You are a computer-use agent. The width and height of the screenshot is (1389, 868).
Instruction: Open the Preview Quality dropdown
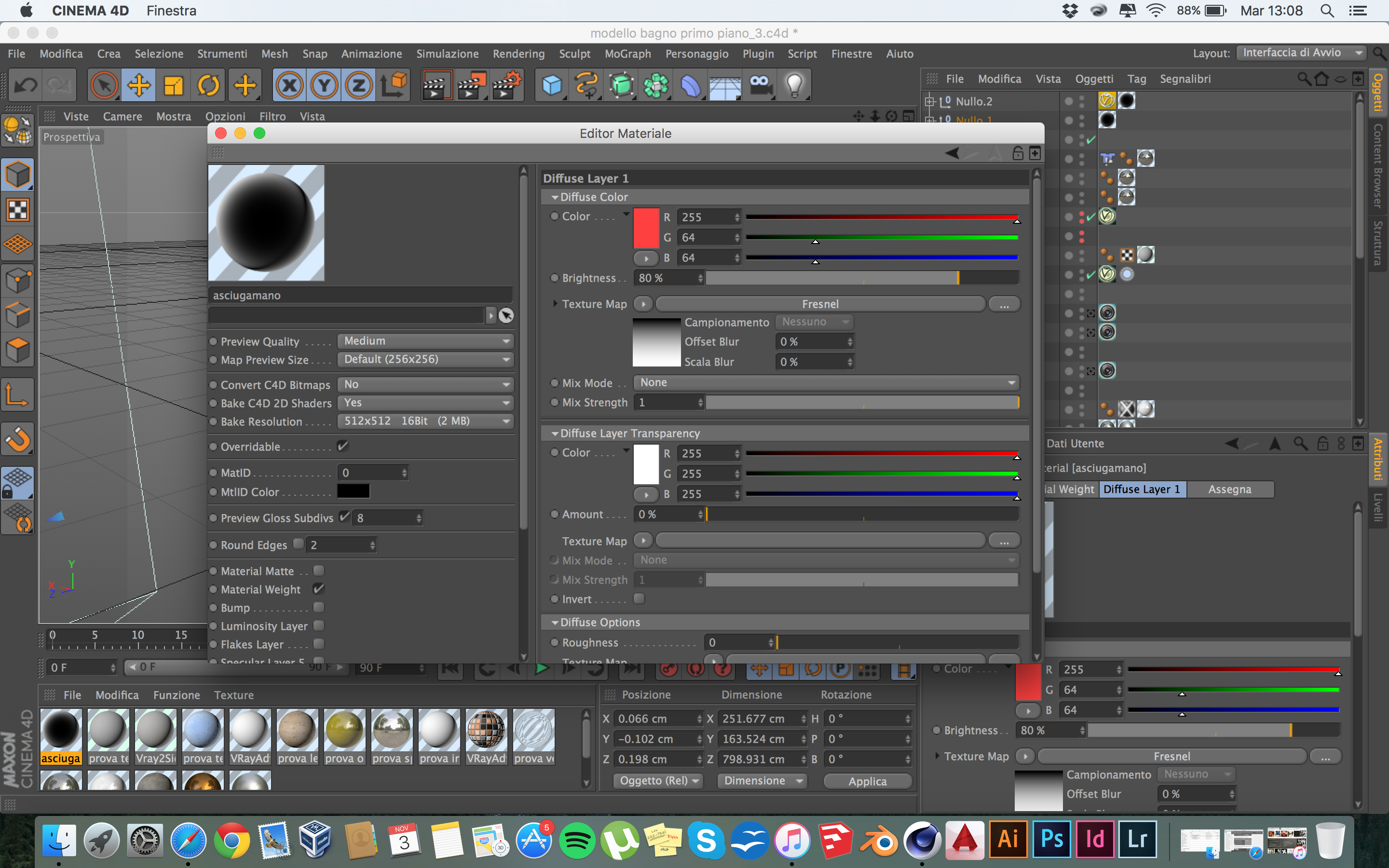pyautogui.click(x=425, y=341)
